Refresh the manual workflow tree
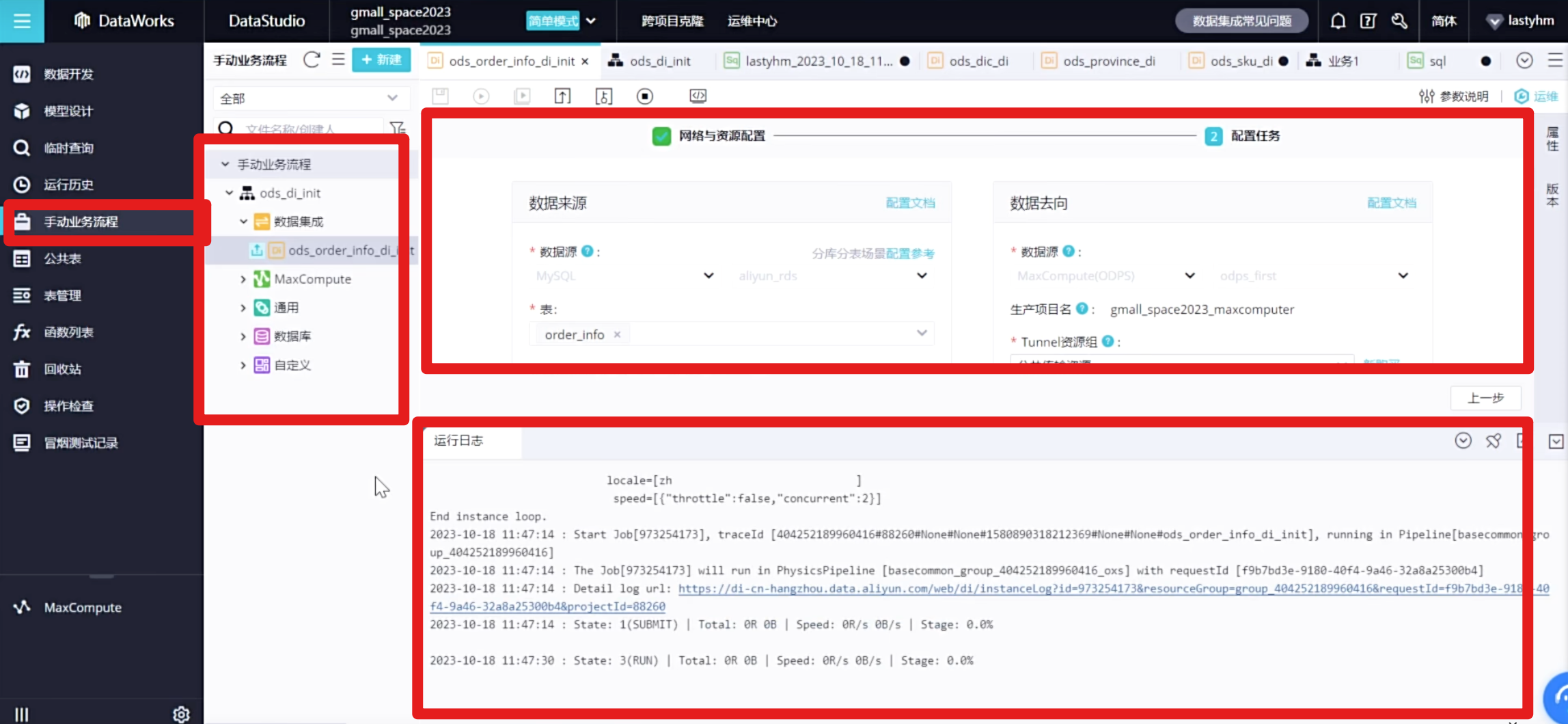The image size is (1568, 724). click(312, 60)
